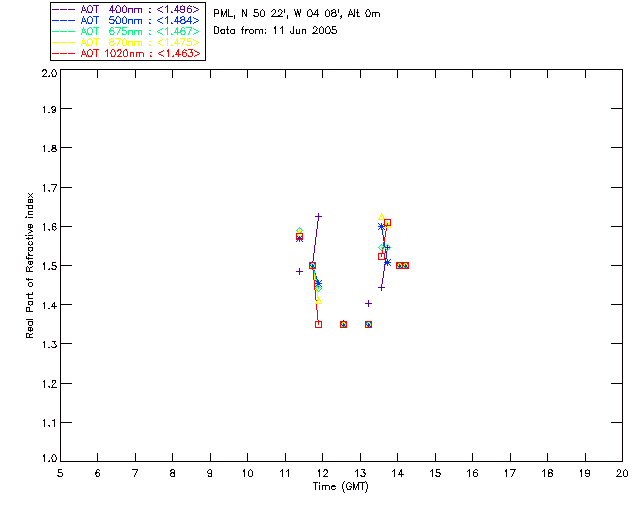Click the y-axis tick label 1.0
640x512 pixels.
point(49,459)
